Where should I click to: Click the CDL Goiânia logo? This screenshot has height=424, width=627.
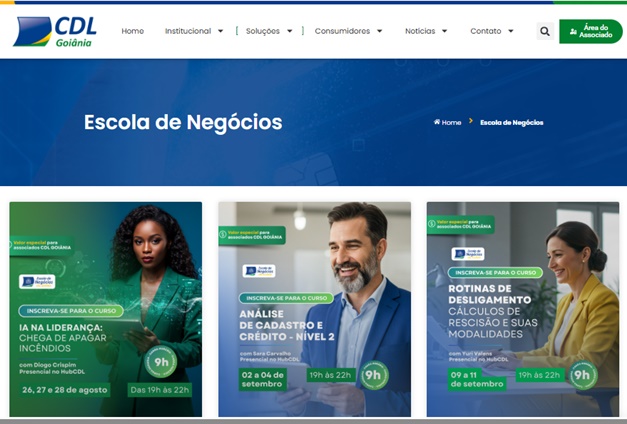click(55, 31)
